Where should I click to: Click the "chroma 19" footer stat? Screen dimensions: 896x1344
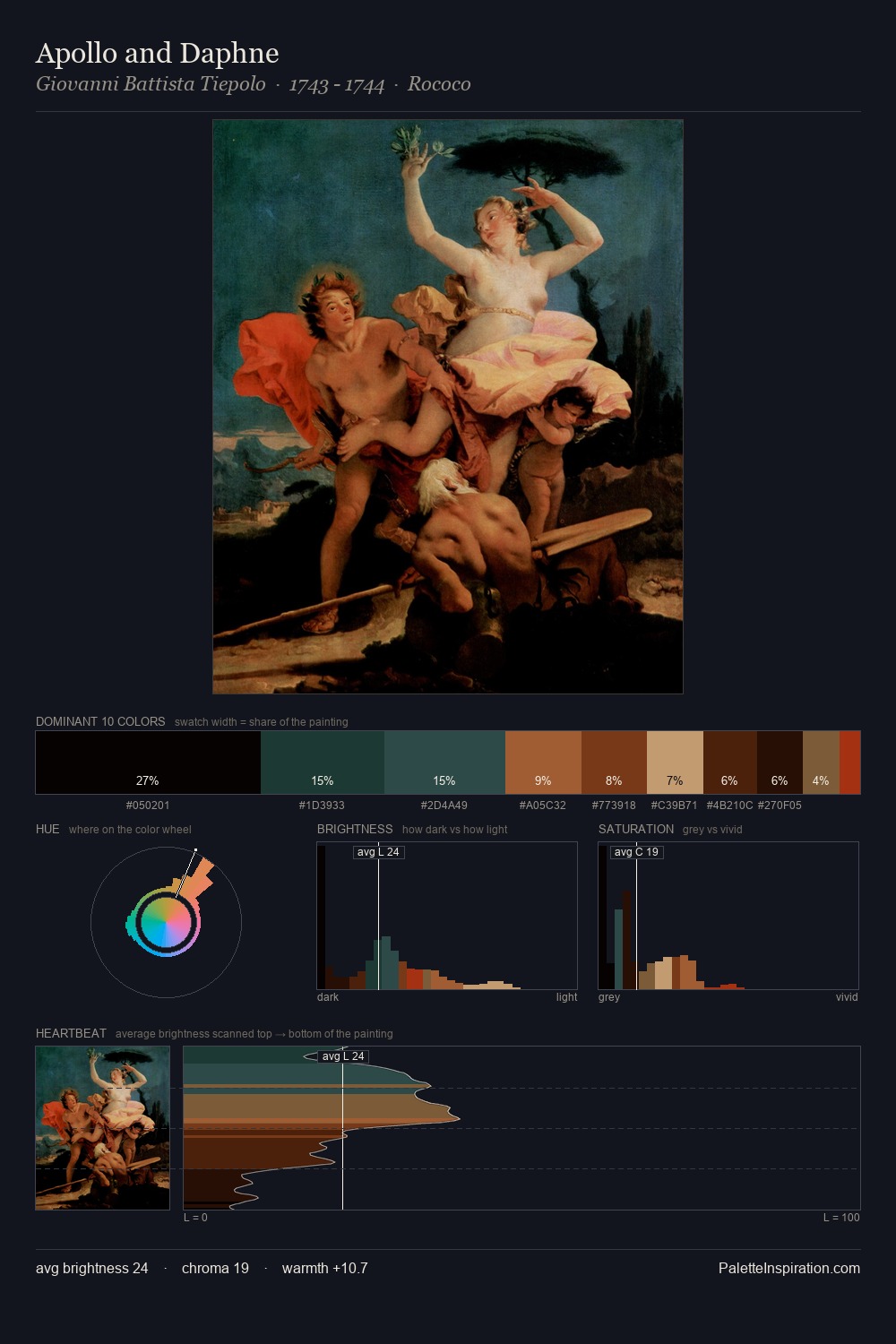(x=215, y=1268)
